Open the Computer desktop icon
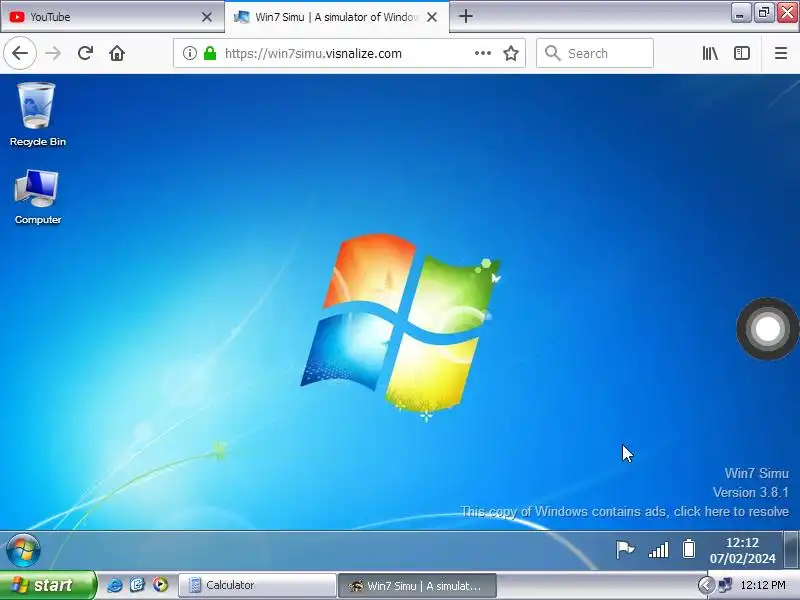Image resolution: width=800 pixels, height=600 pixels. (37, 197)
